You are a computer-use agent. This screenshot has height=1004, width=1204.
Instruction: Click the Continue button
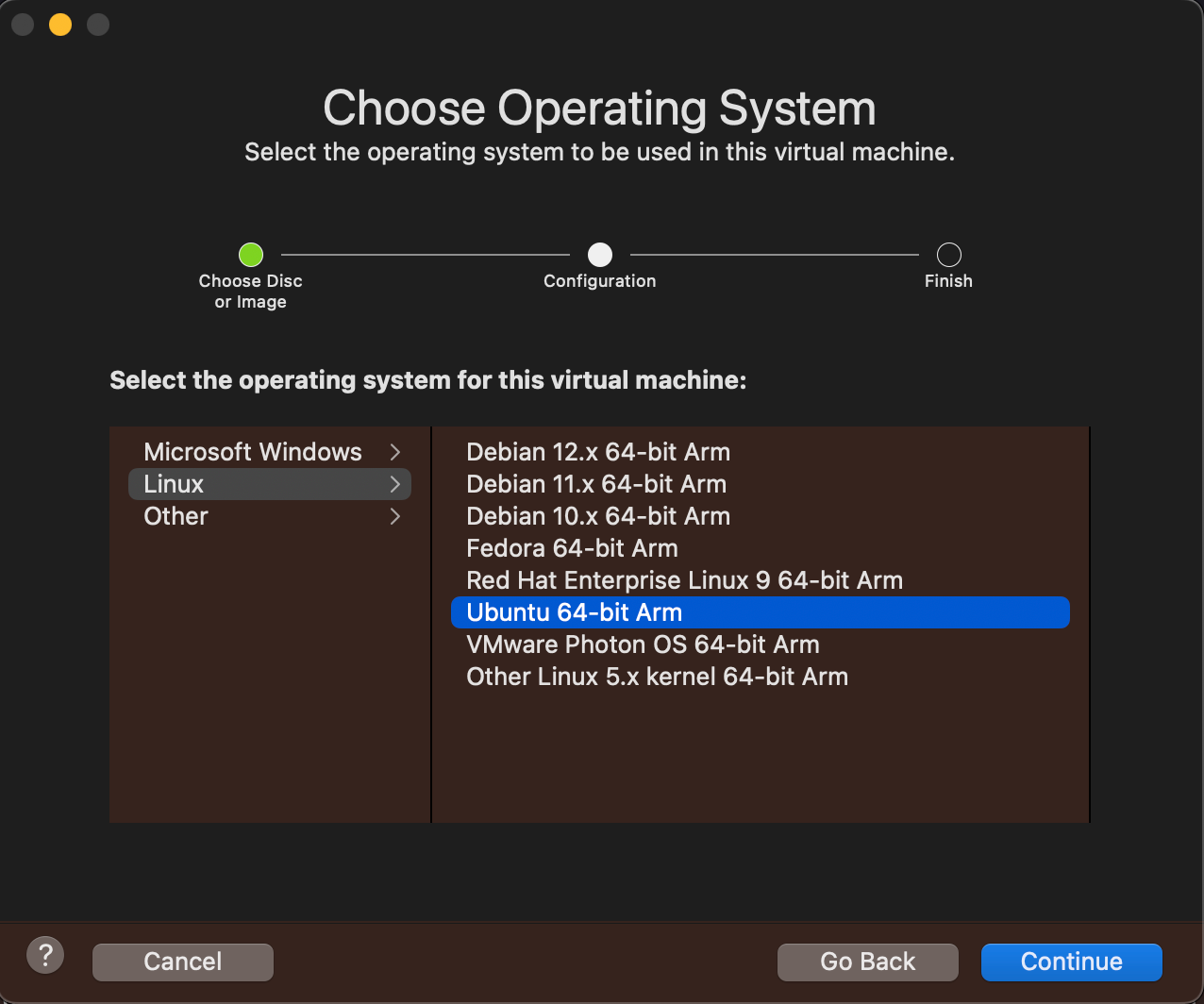pyautogui.click(x=1072, y=962)
